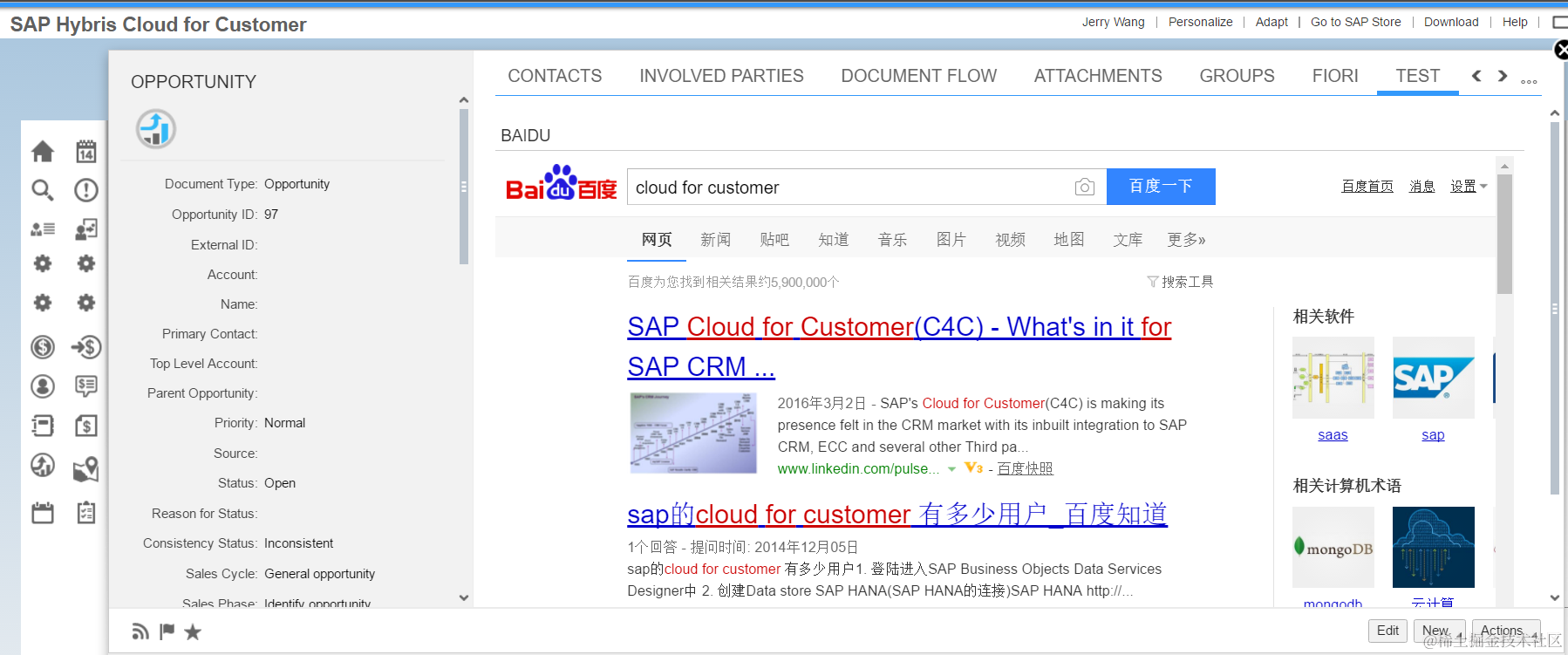
Task: Click the opportunity chart icon under OPPORTUNITY heading
Action: [156, 129]
